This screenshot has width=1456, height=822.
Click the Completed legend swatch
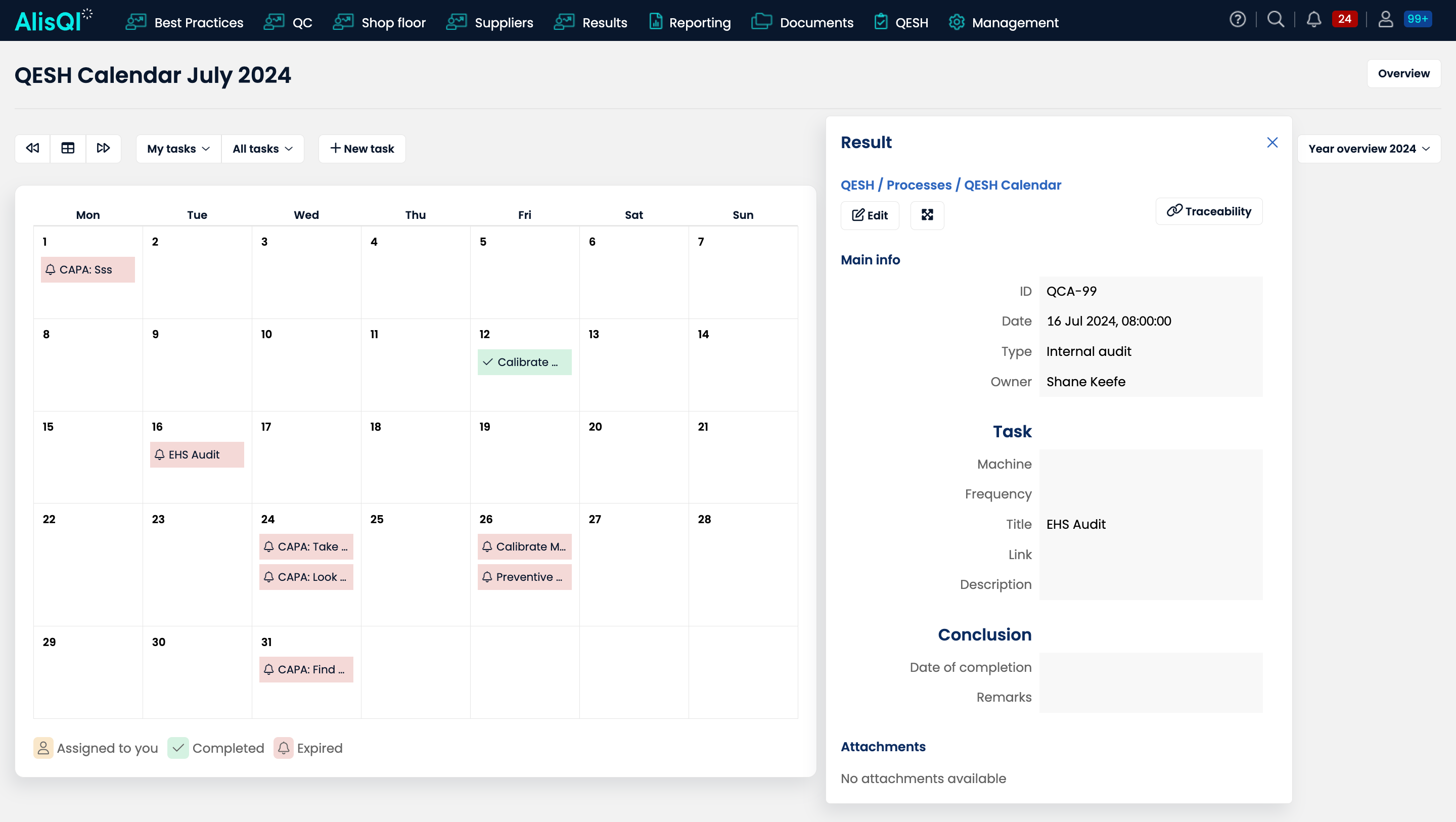pyautogui.click(x=177, y=748)
